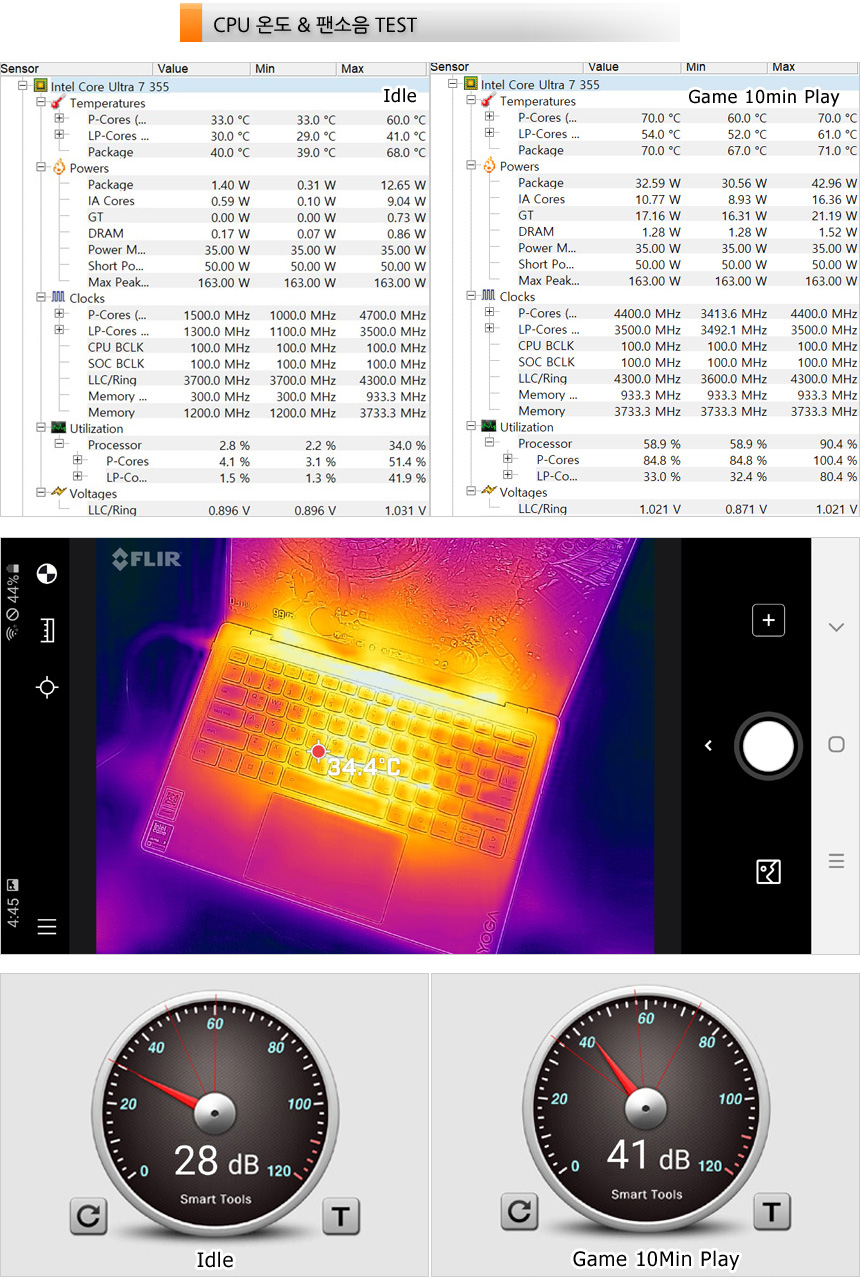
Task: Click the T button on Game meter
Action: [770, 1212]
